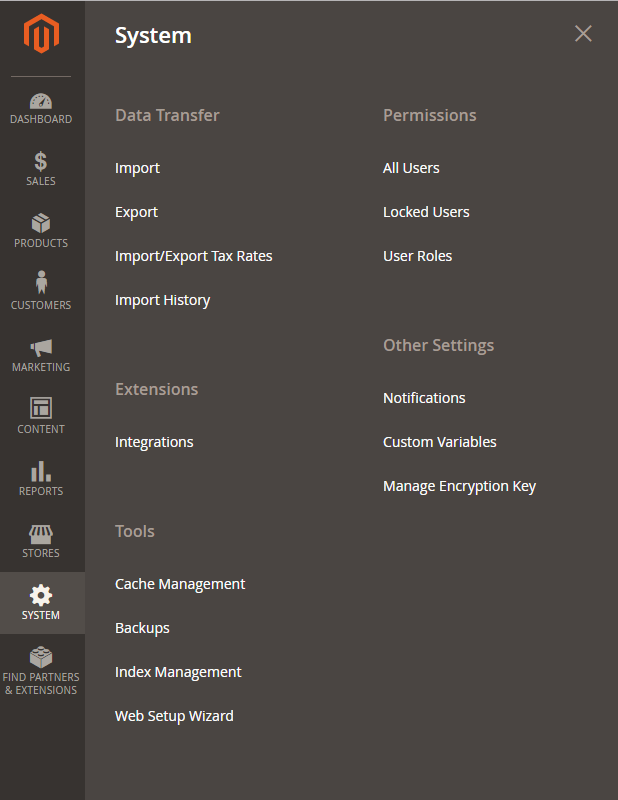The image size is (618, 800).
Task: Select Index Management link
Action: (x=178, y=672)
